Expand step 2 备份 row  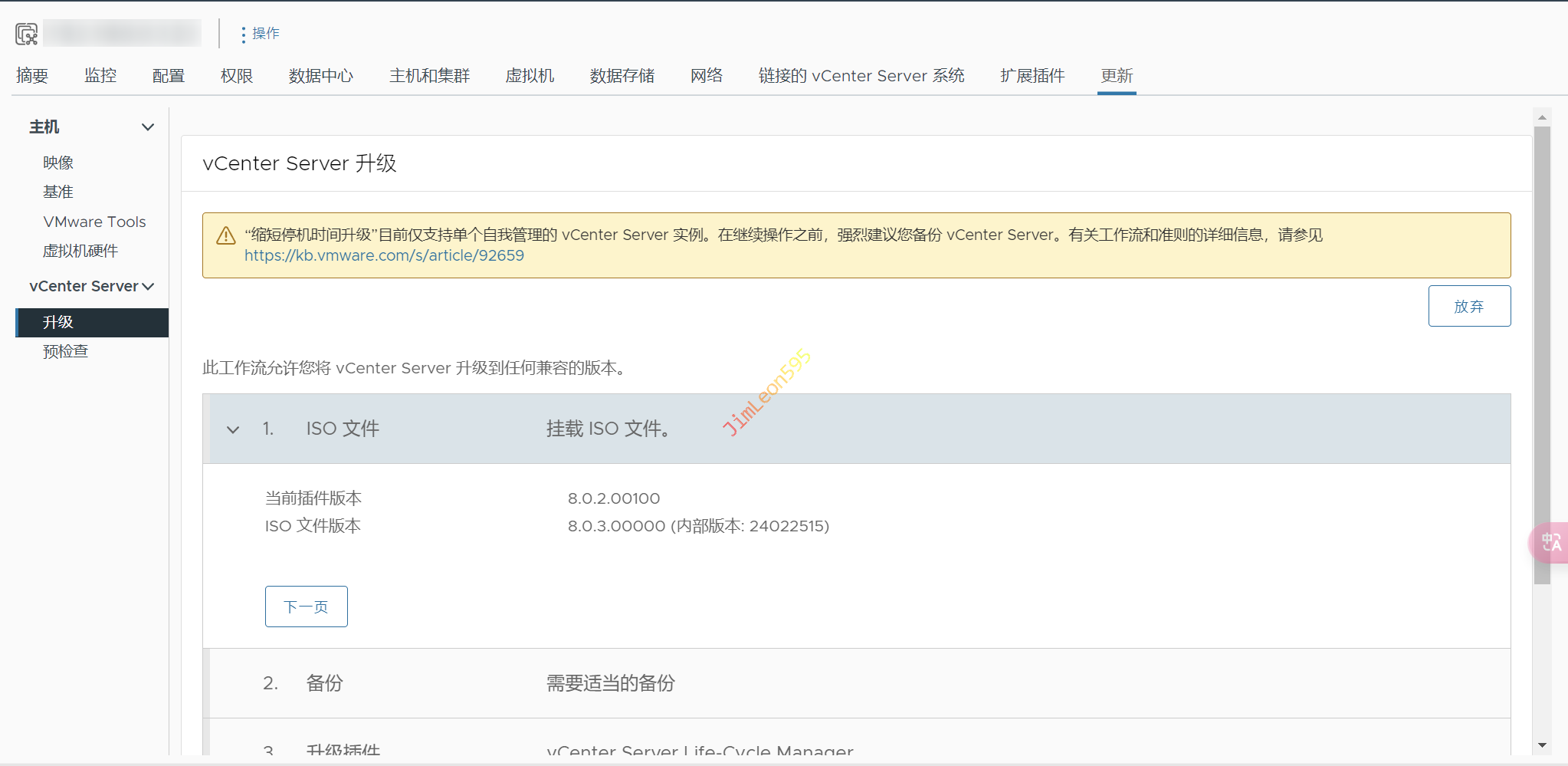pyautogui.click(x=324, y=683)
